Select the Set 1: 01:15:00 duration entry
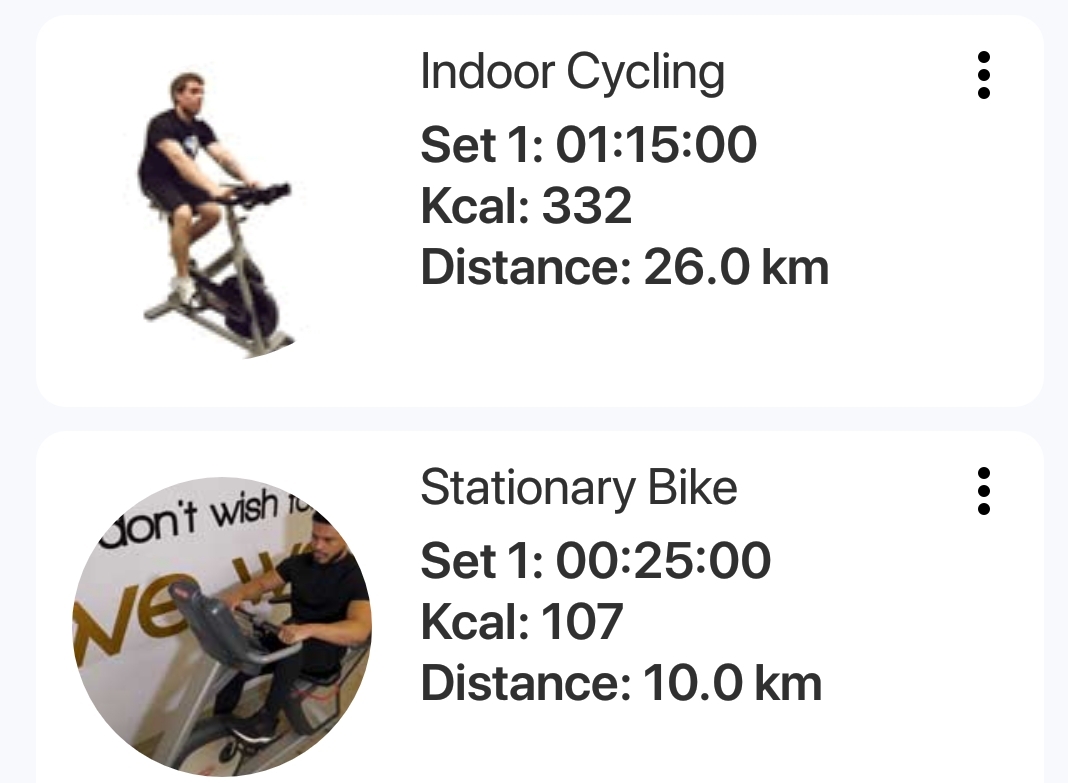Viewport: 1068px width, 783px height. (589, 145)
